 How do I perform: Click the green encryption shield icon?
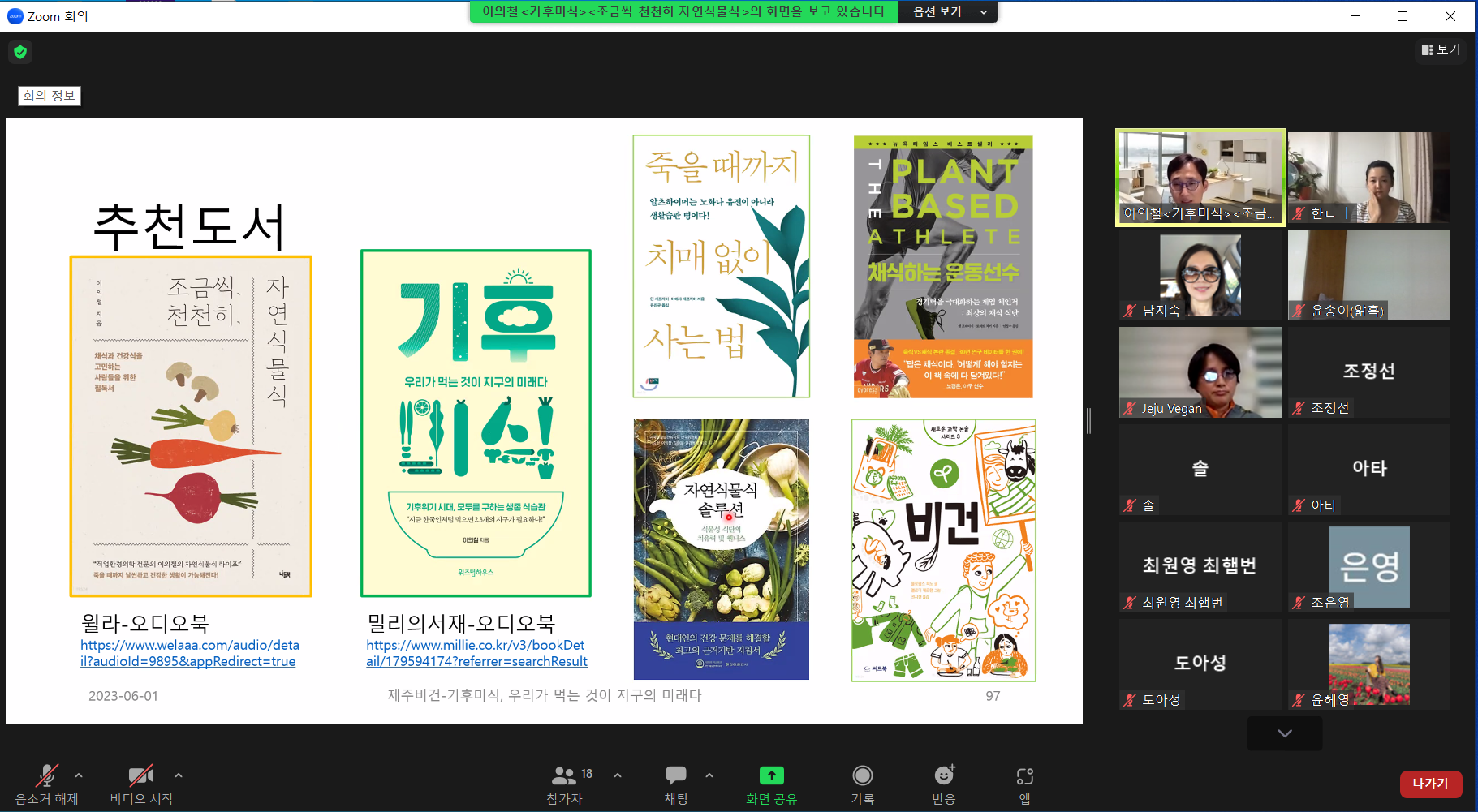(x=20, y=52)
